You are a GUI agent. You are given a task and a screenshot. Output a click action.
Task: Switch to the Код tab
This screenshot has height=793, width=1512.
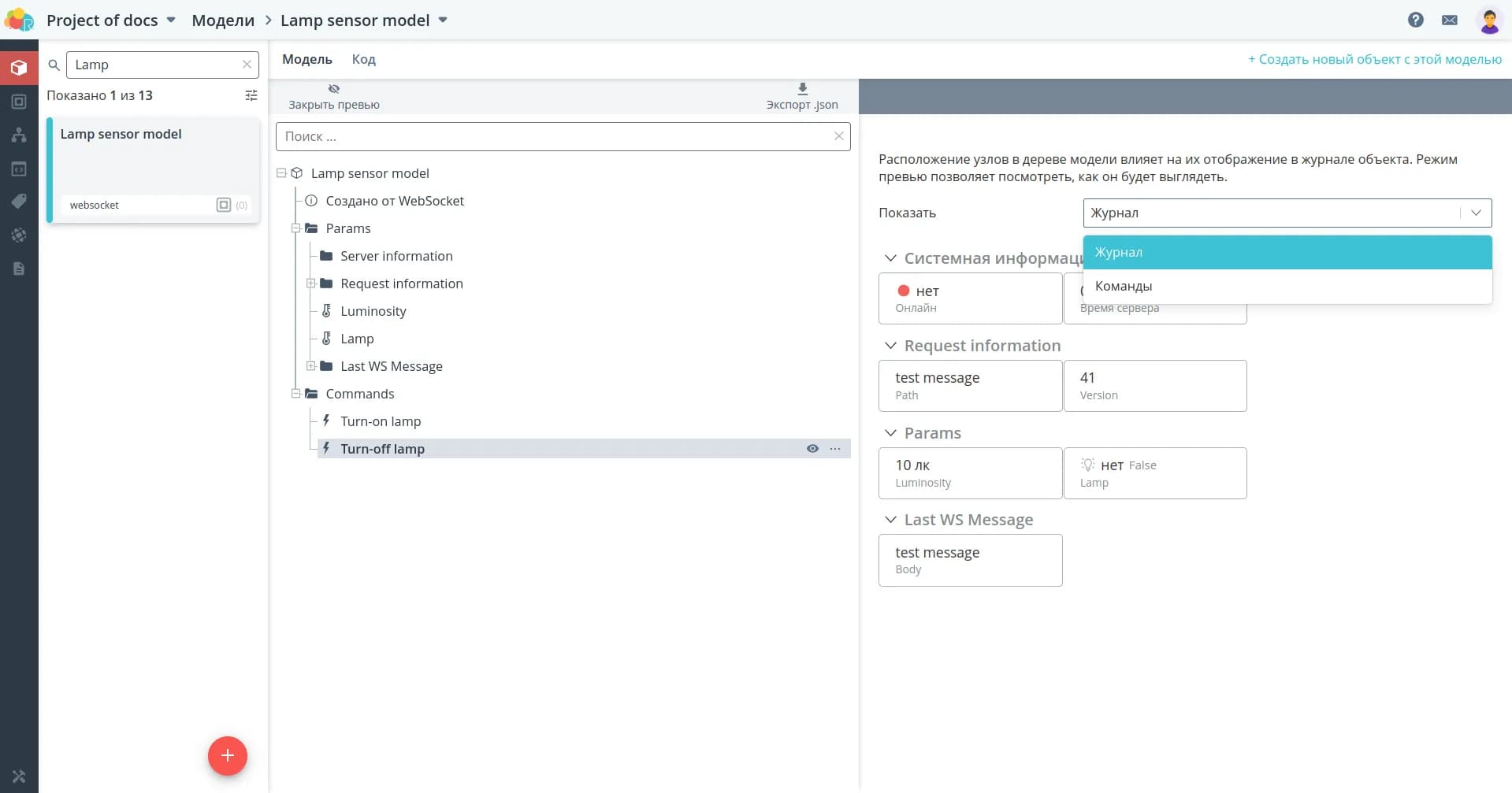[363, 59]
